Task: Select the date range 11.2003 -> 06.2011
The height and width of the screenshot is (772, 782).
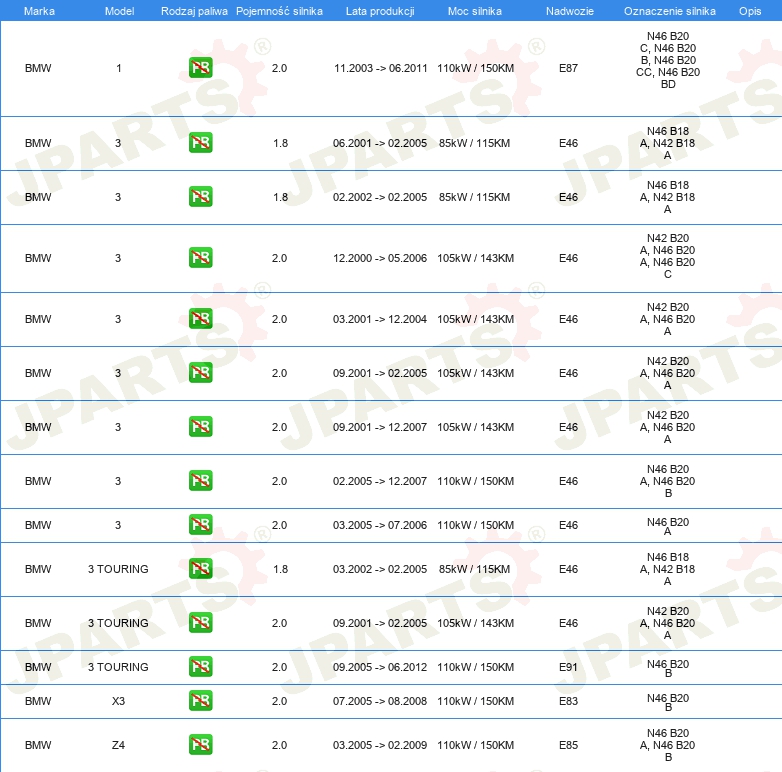Action: (x=381, y=68)
